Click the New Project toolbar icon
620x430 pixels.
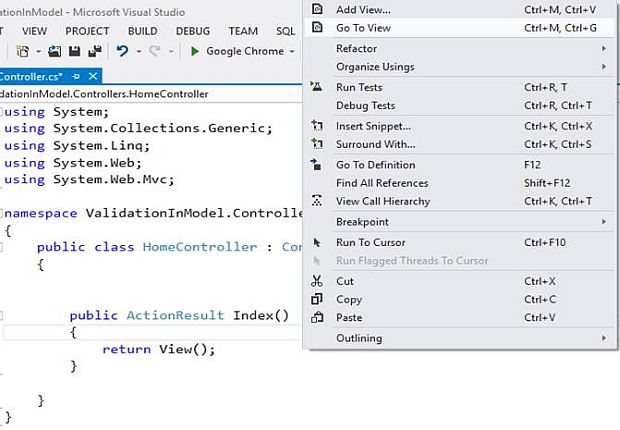click(x=23, y=51)
